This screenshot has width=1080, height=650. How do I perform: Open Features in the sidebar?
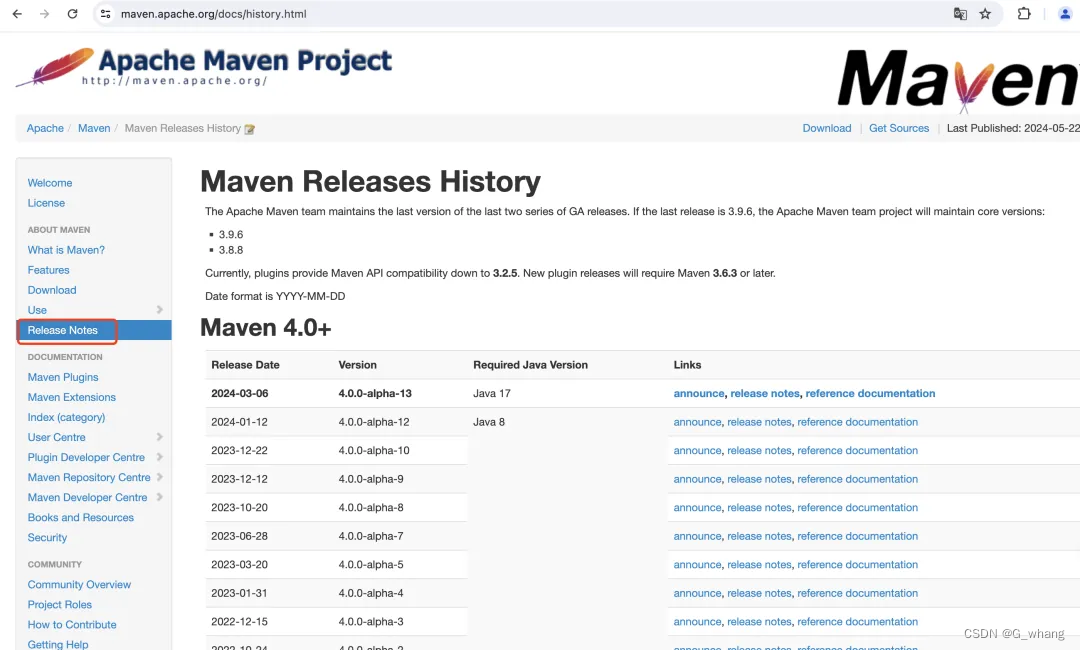point(48,270)
